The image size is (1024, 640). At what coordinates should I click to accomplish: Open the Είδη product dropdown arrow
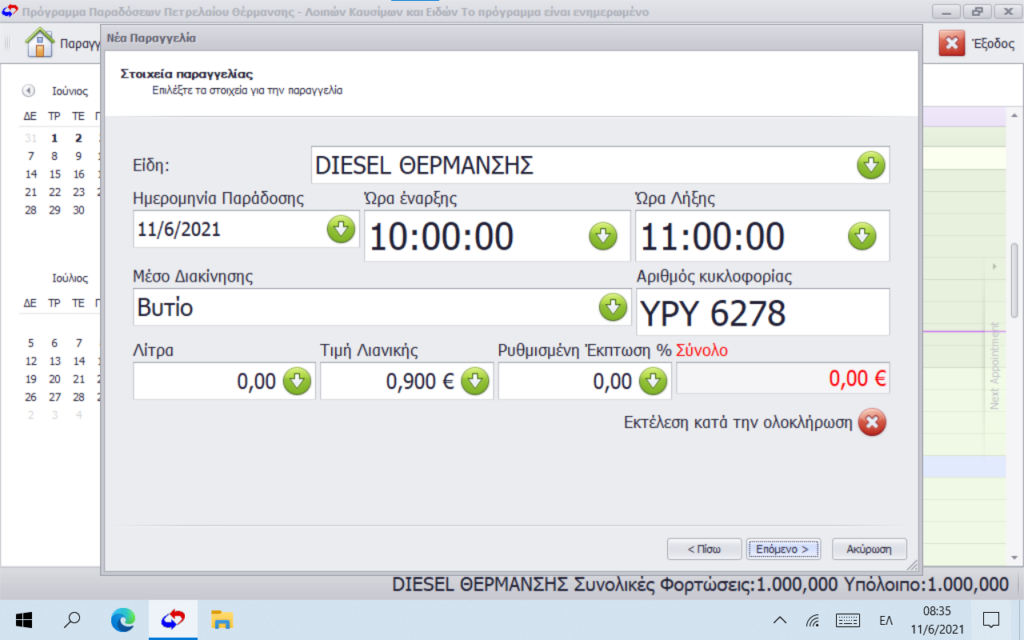pyautogui.click(x=871, y=165)
